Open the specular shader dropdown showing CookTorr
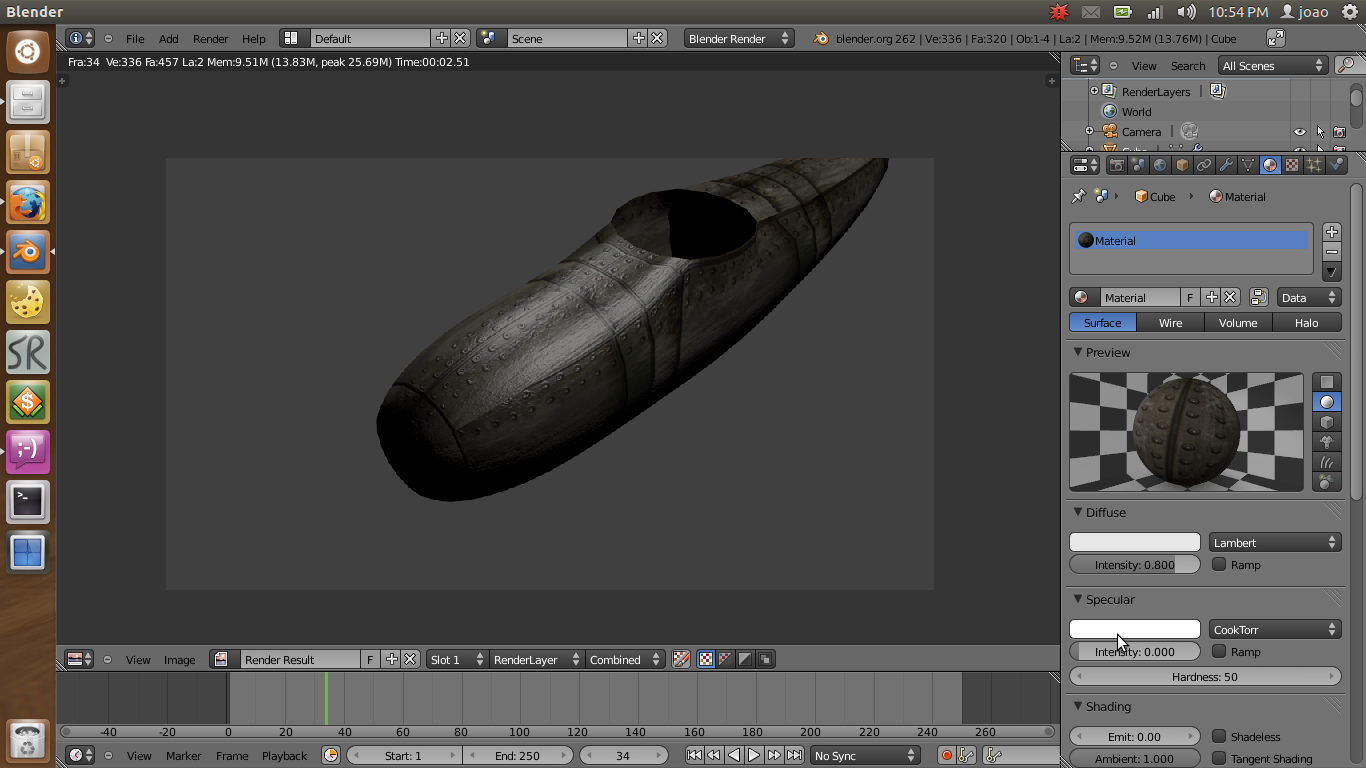 [x=1275, y=628]
